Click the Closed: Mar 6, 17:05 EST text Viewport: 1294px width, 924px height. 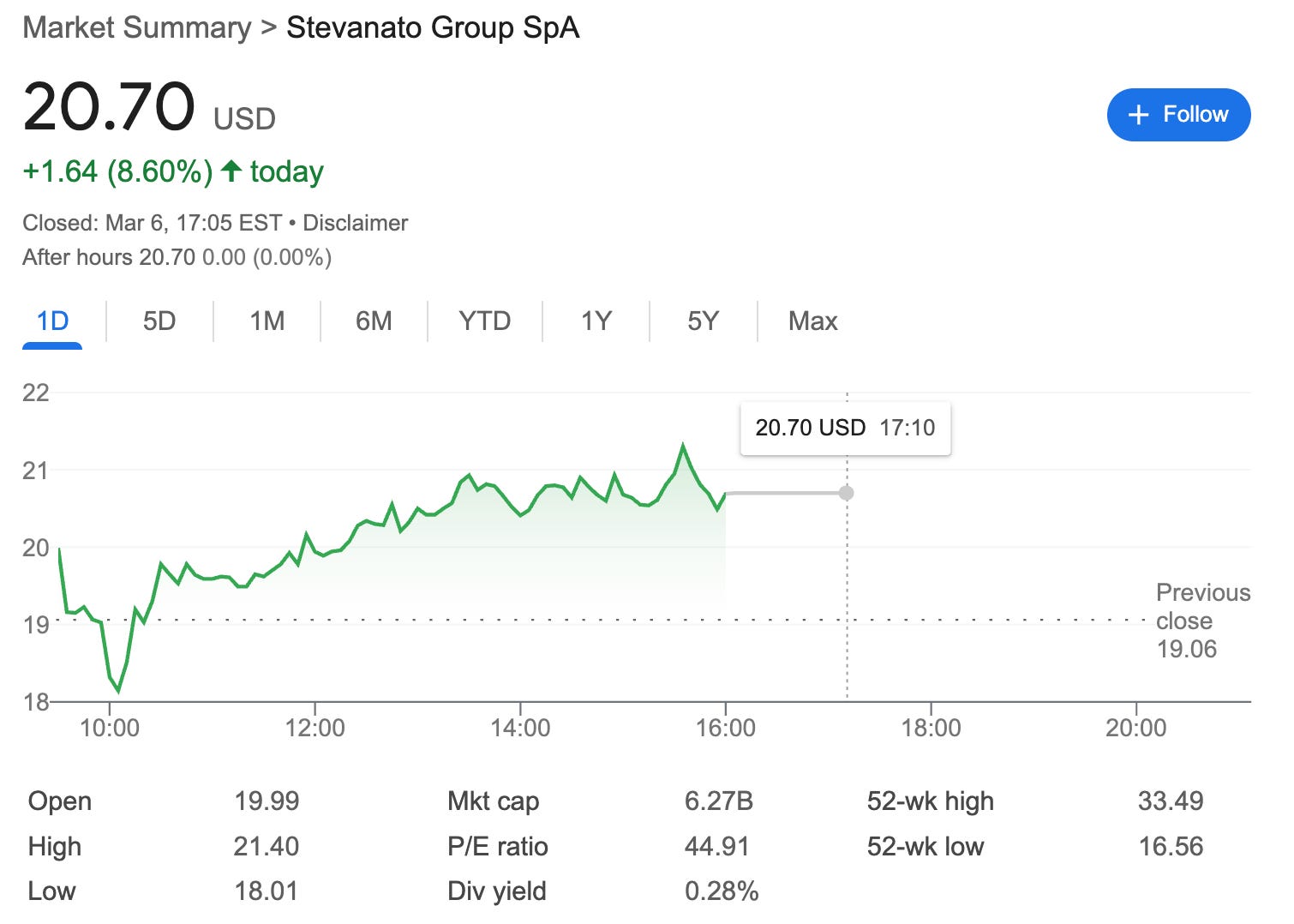152,223
